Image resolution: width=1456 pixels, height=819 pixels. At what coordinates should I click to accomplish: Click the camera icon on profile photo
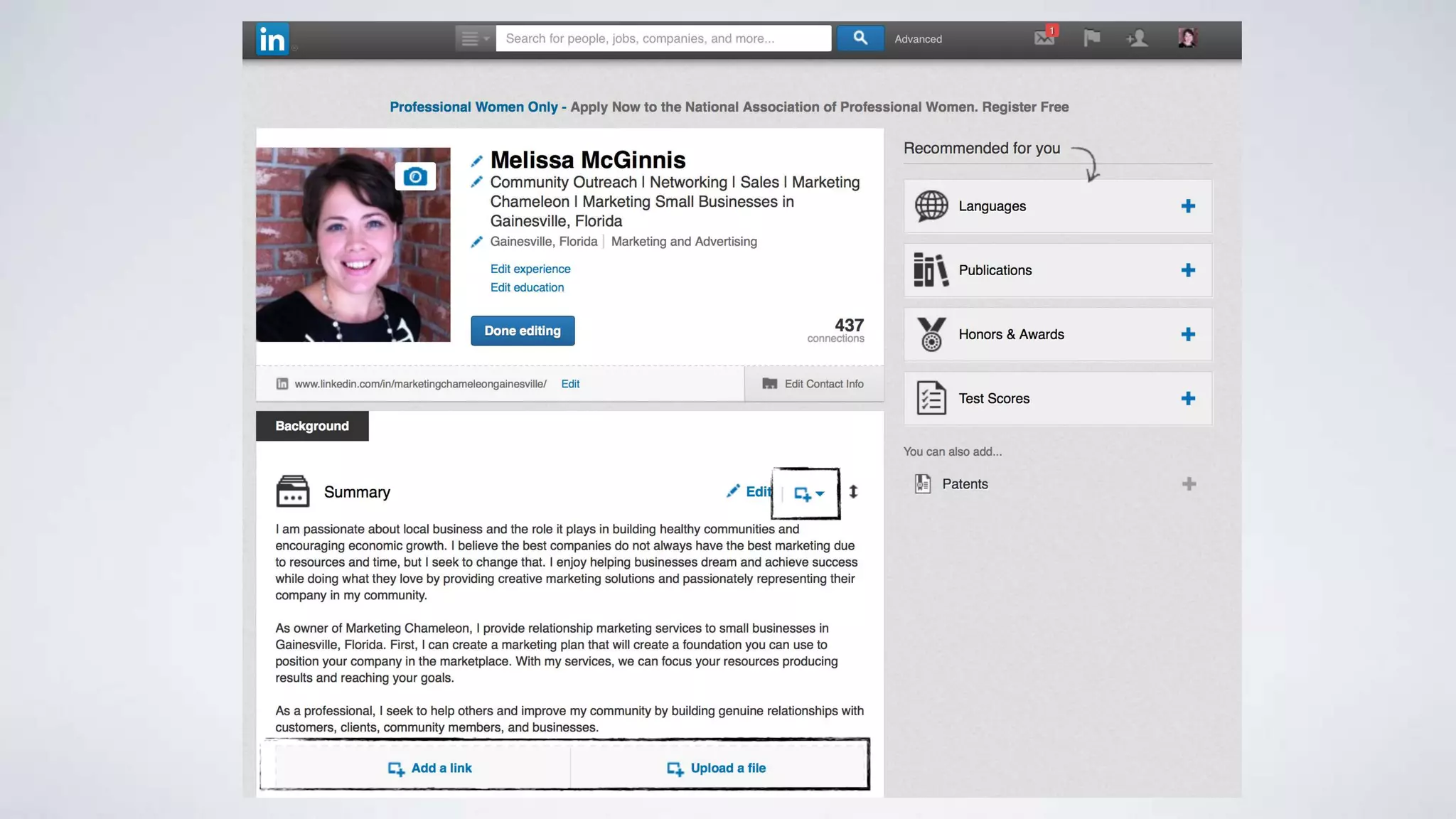[415, 176]
